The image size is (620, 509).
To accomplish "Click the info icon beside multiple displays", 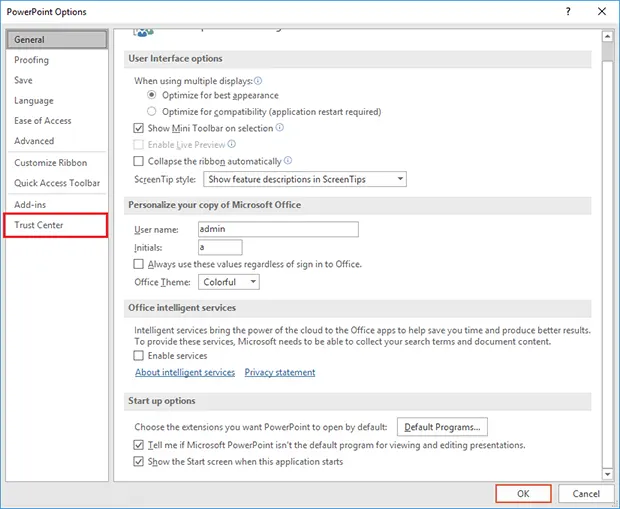I will click(258, 81).
